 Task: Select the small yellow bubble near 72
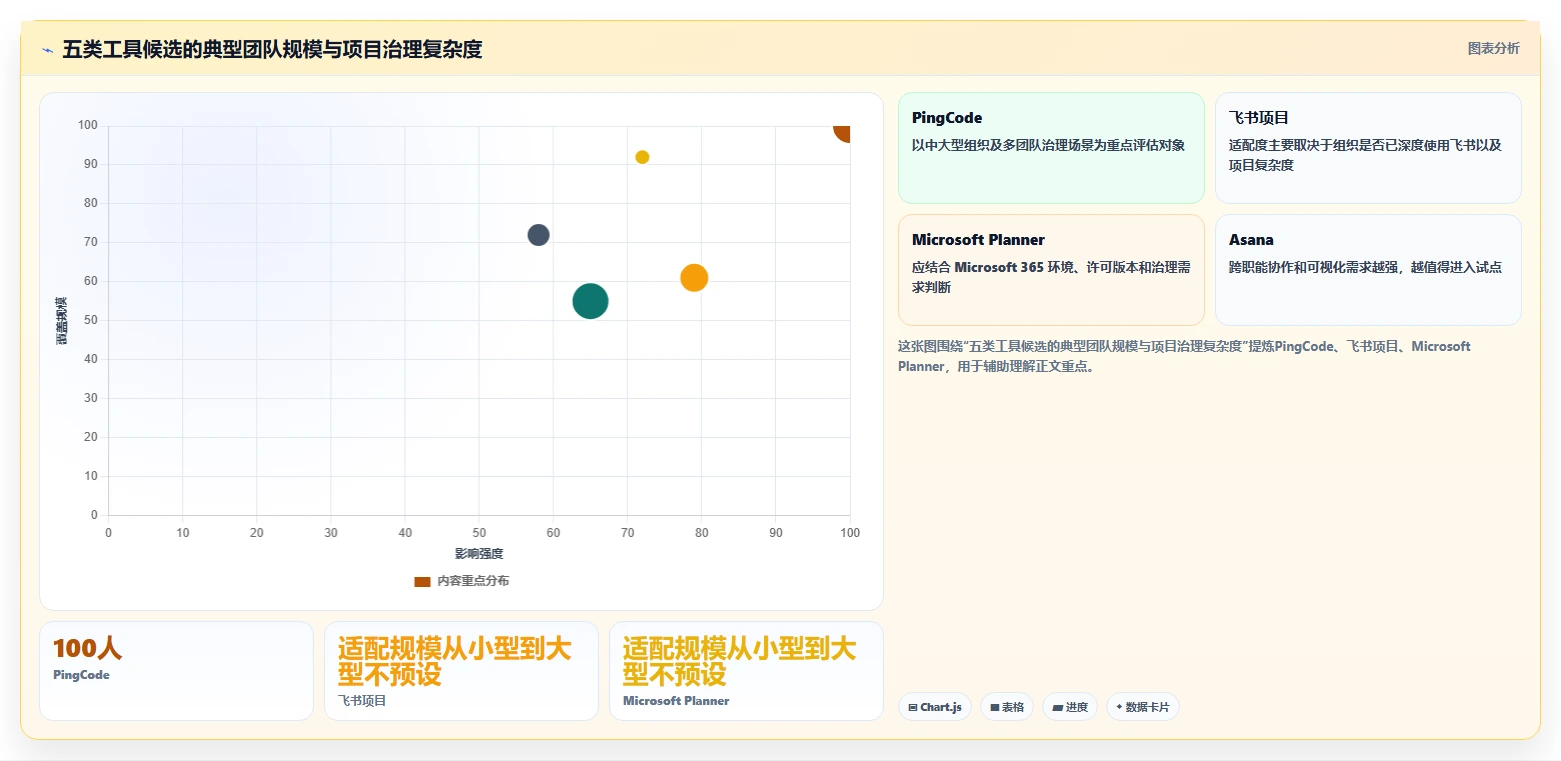coord(642,157)
